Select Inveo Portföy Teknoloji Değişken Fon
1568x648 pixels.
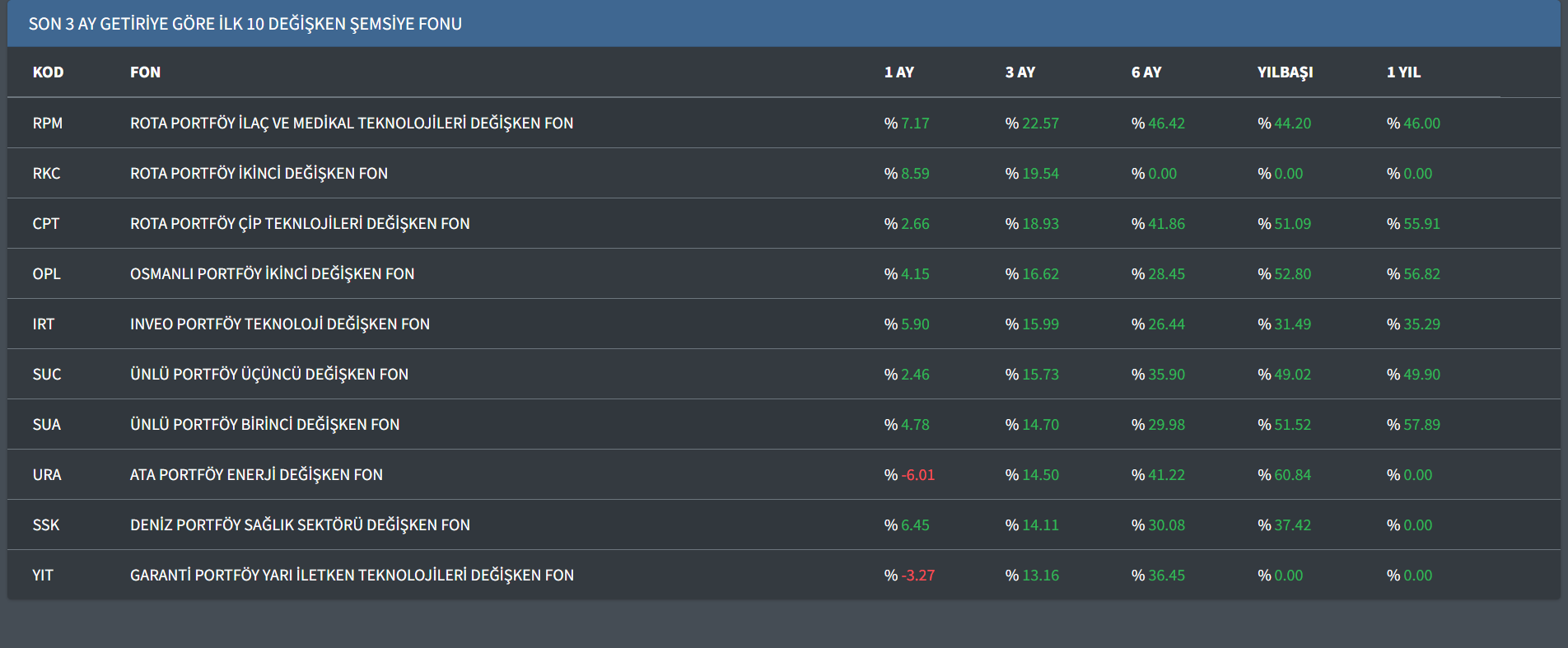click(x=280, y=324)
